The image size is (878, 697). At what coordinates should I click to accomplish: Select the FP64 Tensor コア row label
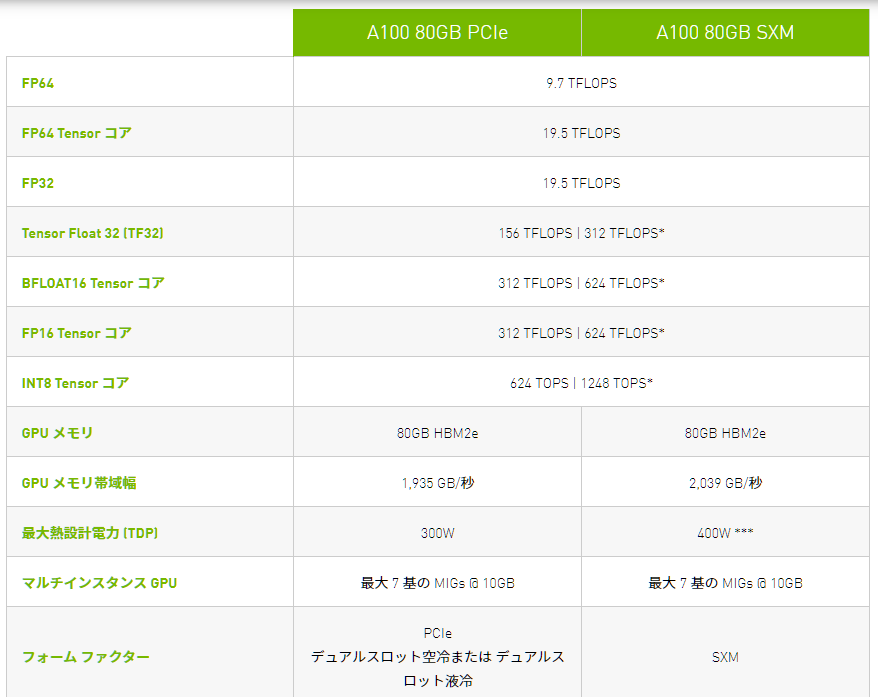(x=76, y=133)
